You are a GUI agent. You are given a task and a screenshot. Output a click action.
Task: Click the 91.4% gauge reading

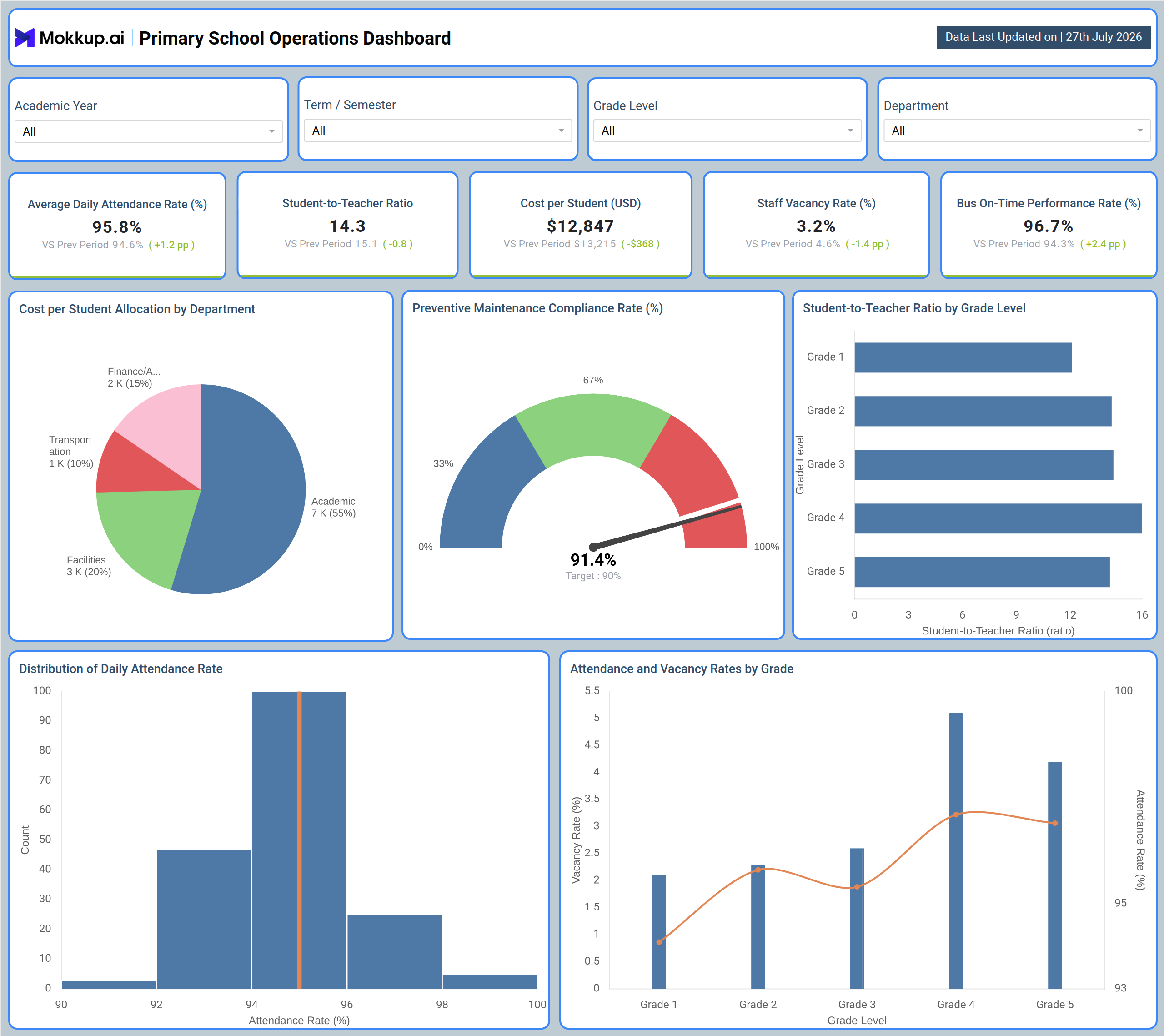tap(593, 560)
